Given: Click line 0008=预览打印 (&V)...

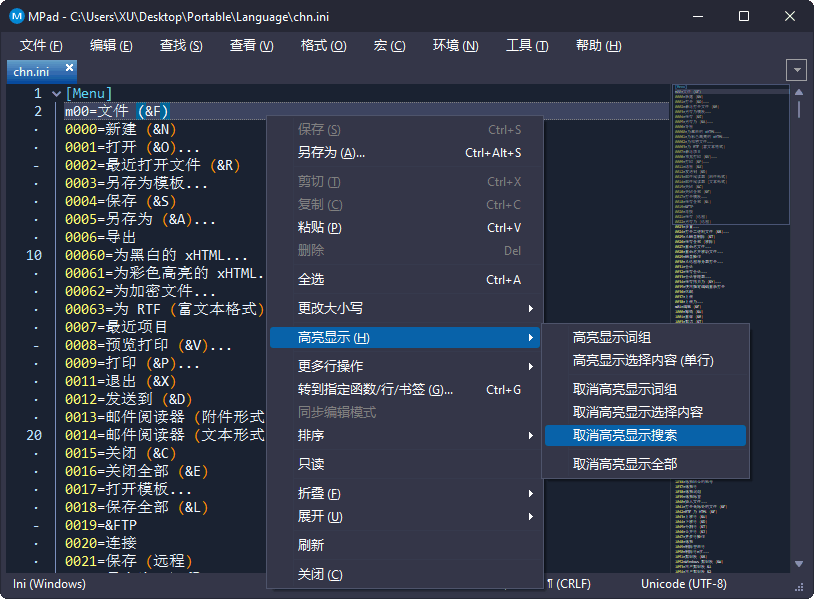Looking at the screenshot, I should [148, 345].
